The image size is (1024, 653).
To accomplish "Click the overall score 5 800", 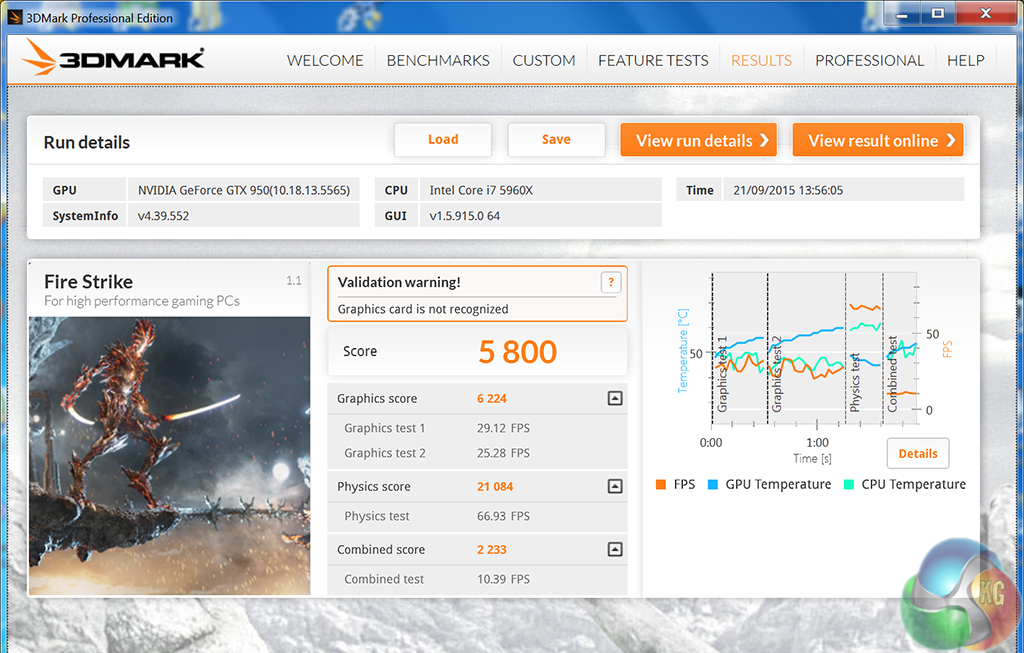I will tap(517, 352).
